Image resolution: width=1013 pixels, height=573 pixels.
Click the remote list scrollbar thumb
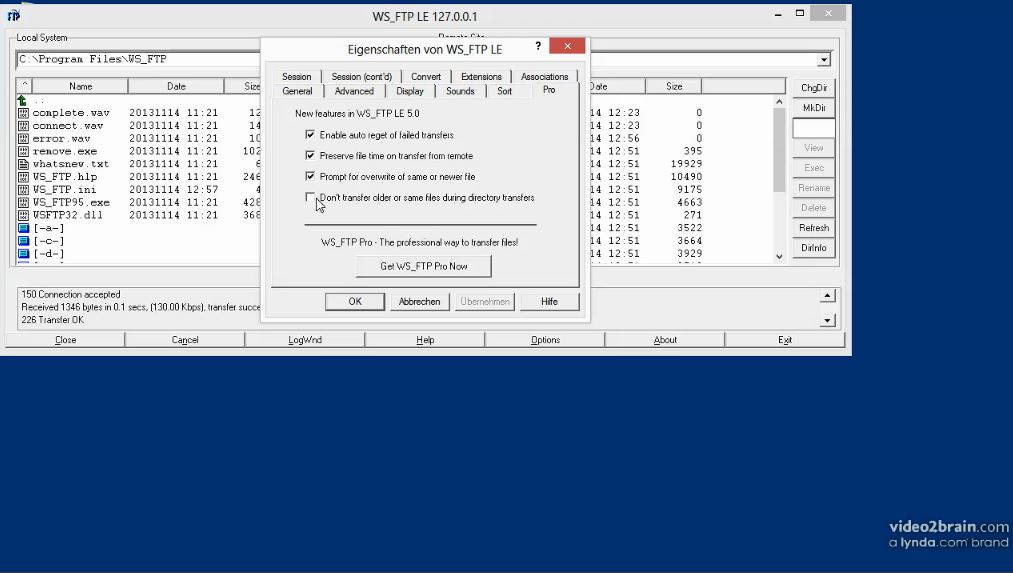click(779, 150)
